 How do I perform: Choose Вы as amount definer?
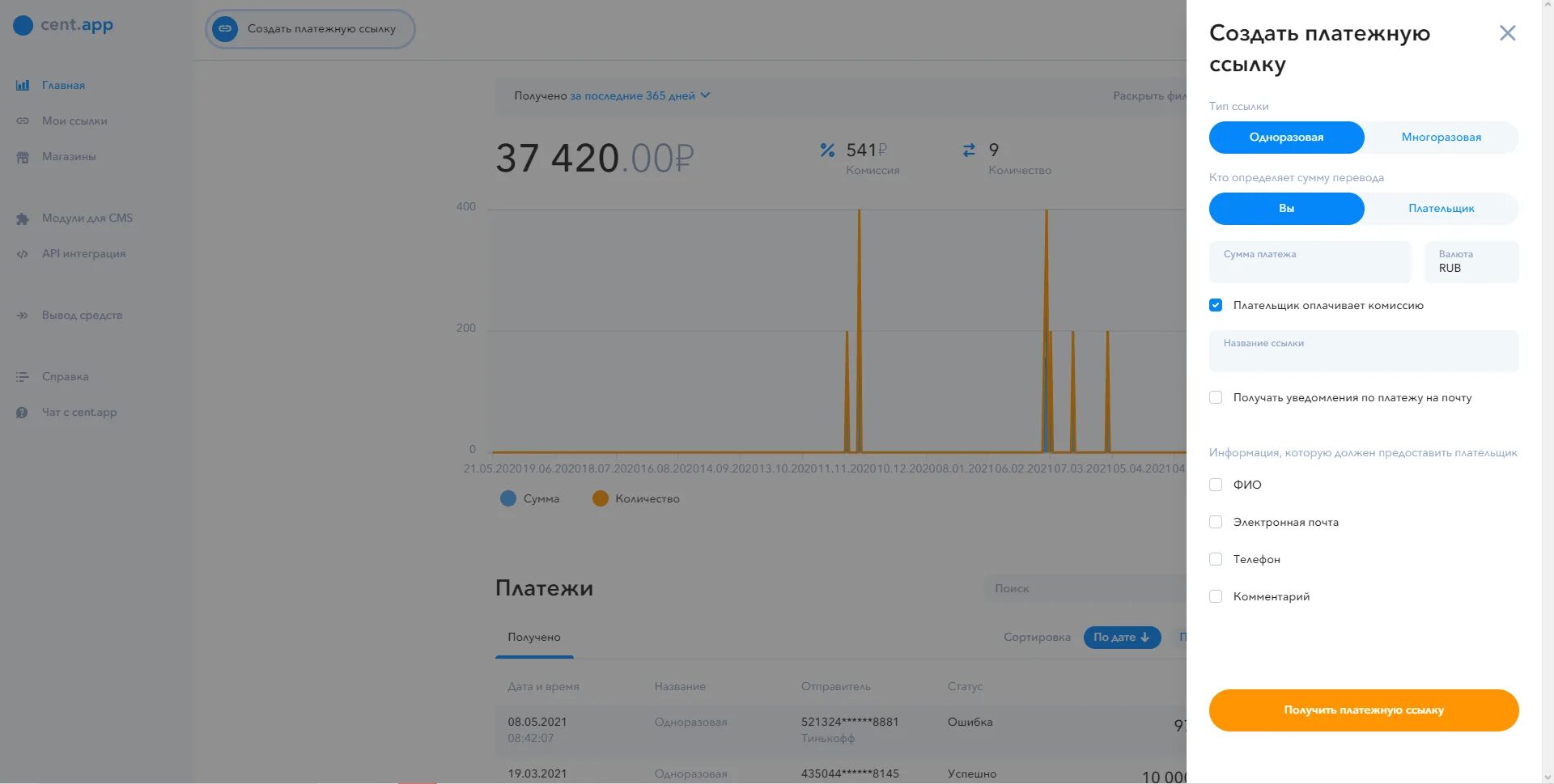(x=1286, y=209)
